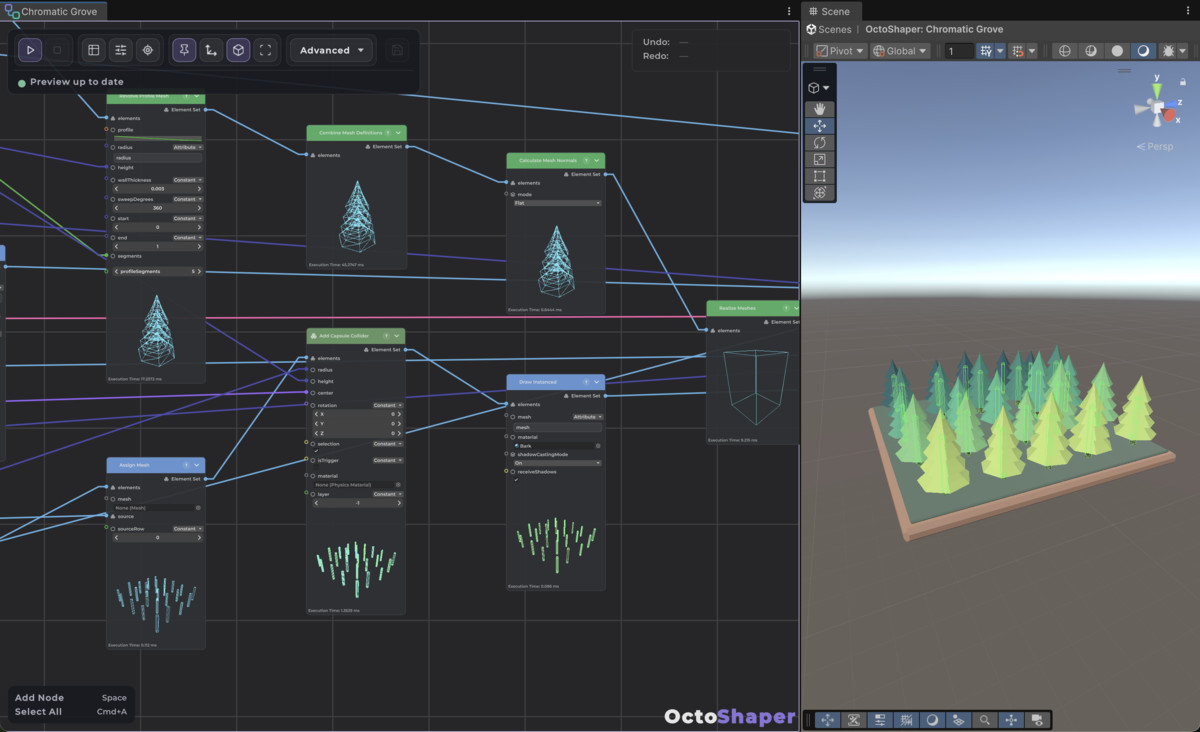This screenshot has height=732, width=1200.
Task: Click the Assign Mesh node header
Action: point(155,465)
